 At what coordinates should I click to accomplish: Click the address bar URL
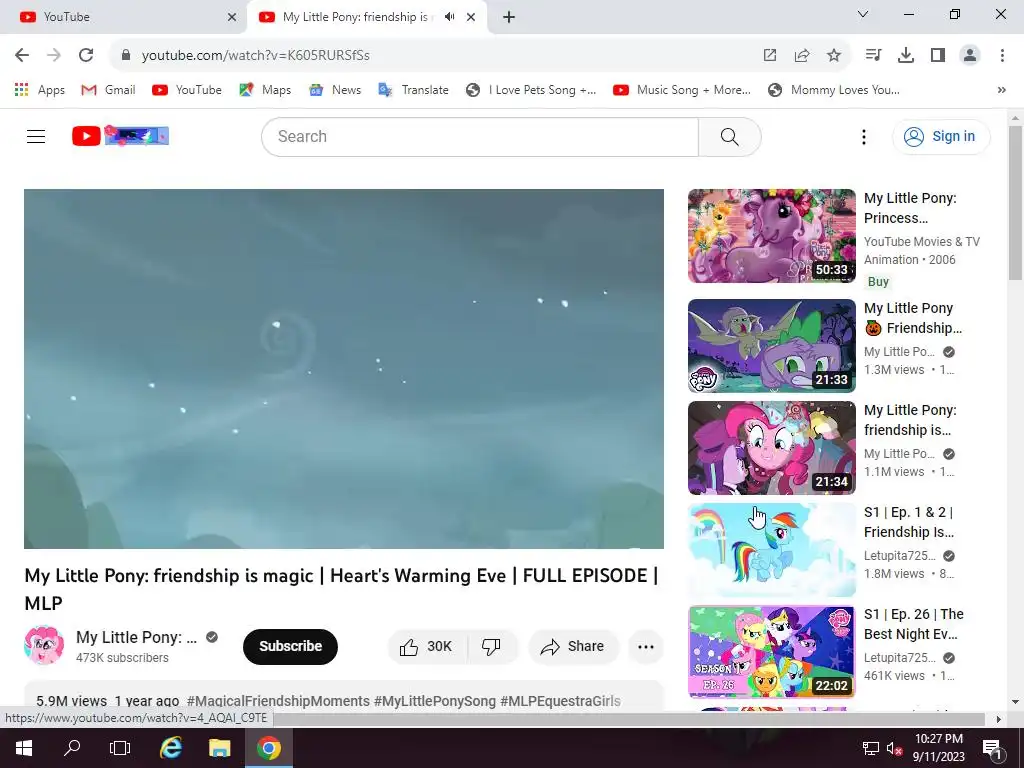(256, 56)
